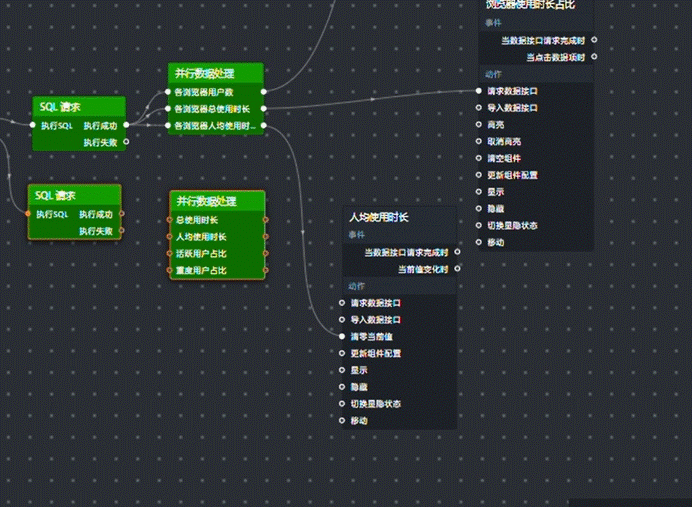The height and width of the screenshot is (507, 692).
Task: Click the output port of 重度用户占比
Action: point(265,270)
